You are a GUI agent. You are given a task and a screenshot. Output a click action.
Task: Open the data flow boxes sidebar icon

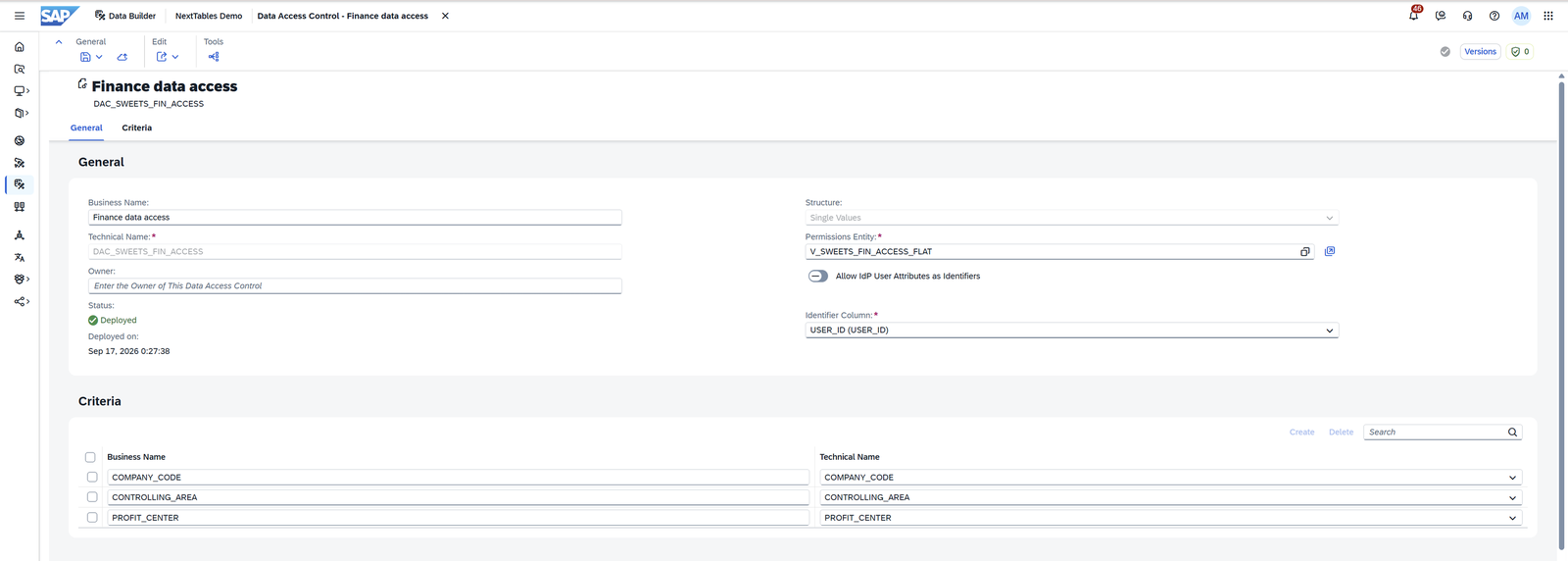tap(20, 207)
